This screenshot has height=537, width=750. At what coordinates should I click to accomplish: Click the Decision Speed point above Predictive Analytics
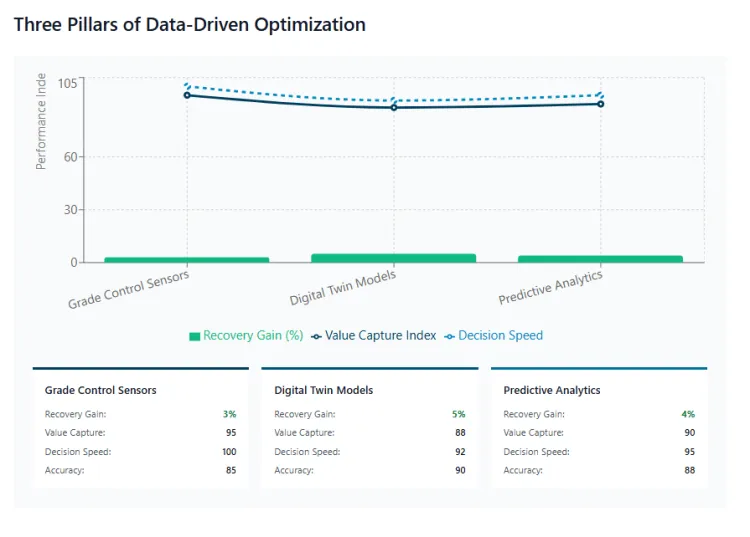click(x=600, y=95)
